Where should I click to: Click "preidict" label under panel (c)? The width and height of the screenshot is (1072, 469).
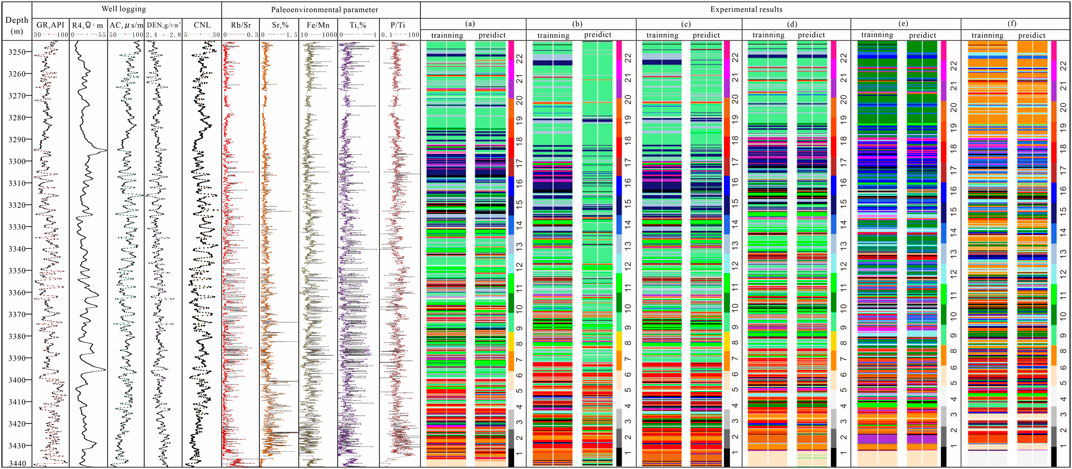click(x=707, y=35)
